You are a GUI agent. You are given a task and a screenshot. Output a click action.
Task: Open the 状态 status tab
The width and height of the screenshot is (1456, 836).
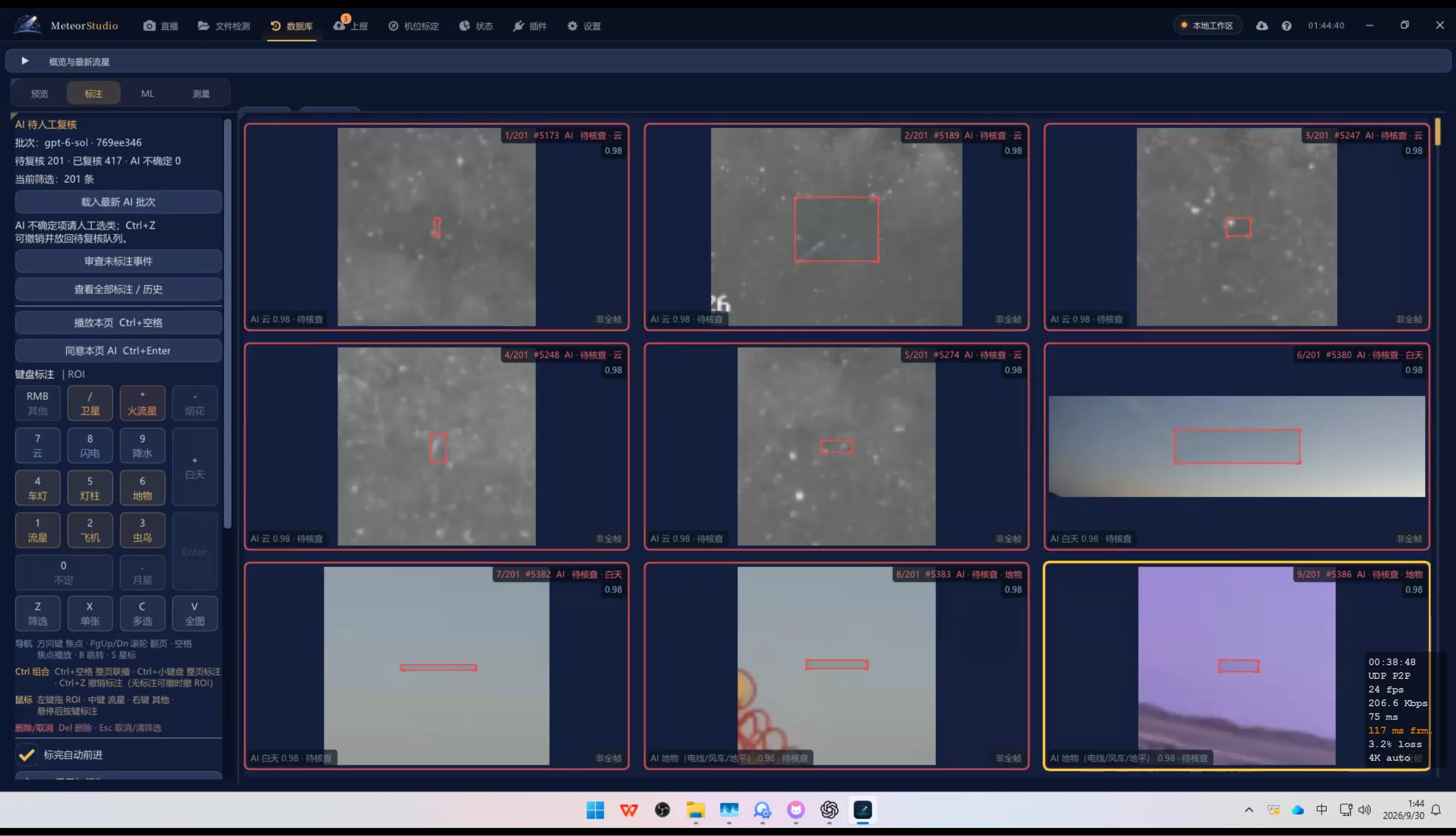tap(476, 26)
